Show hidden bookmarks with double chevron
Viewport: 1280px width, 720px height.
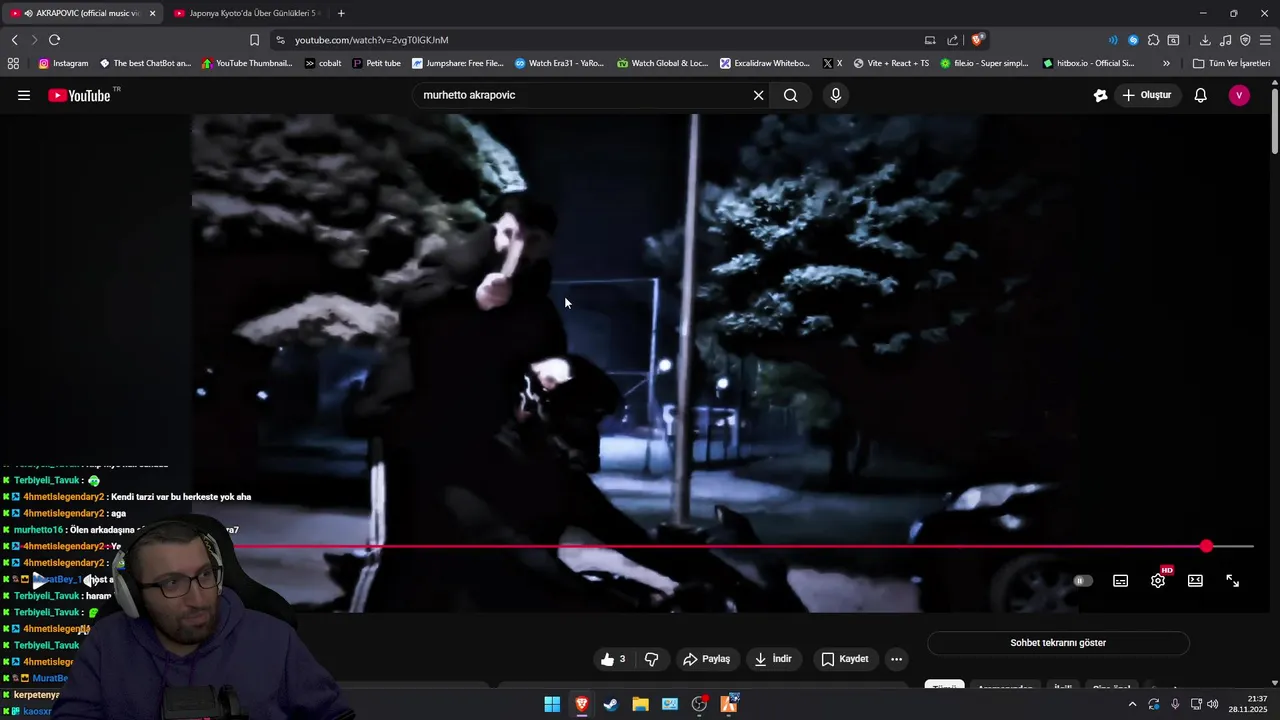click(1166, 63)
